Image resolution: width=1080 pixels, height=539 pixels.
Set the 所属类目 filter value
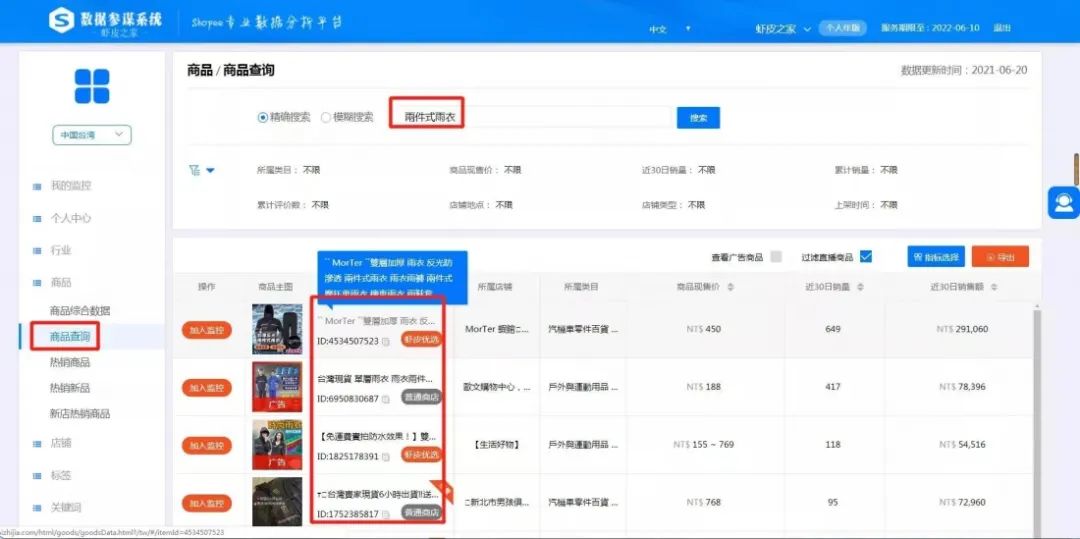(x=311, y=170)
